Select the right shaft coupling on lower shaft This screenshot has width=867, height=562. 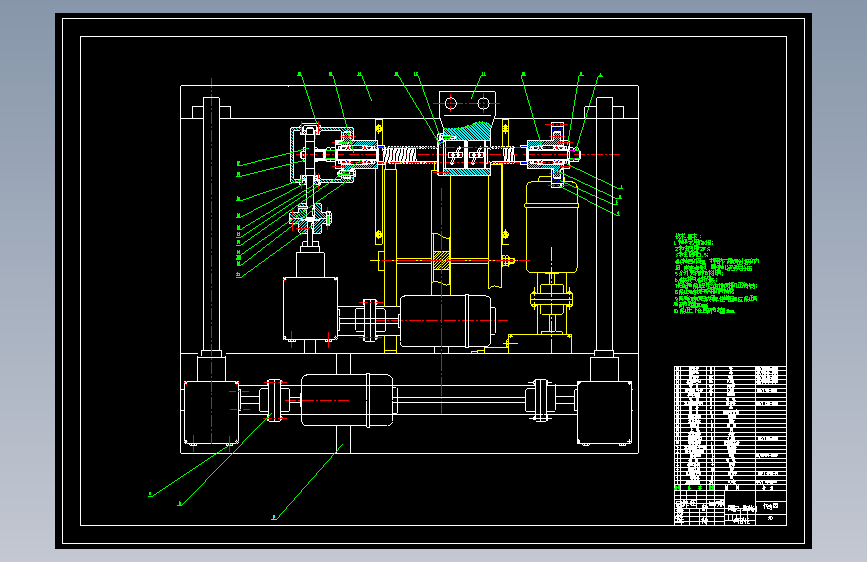tap(541, 400)
